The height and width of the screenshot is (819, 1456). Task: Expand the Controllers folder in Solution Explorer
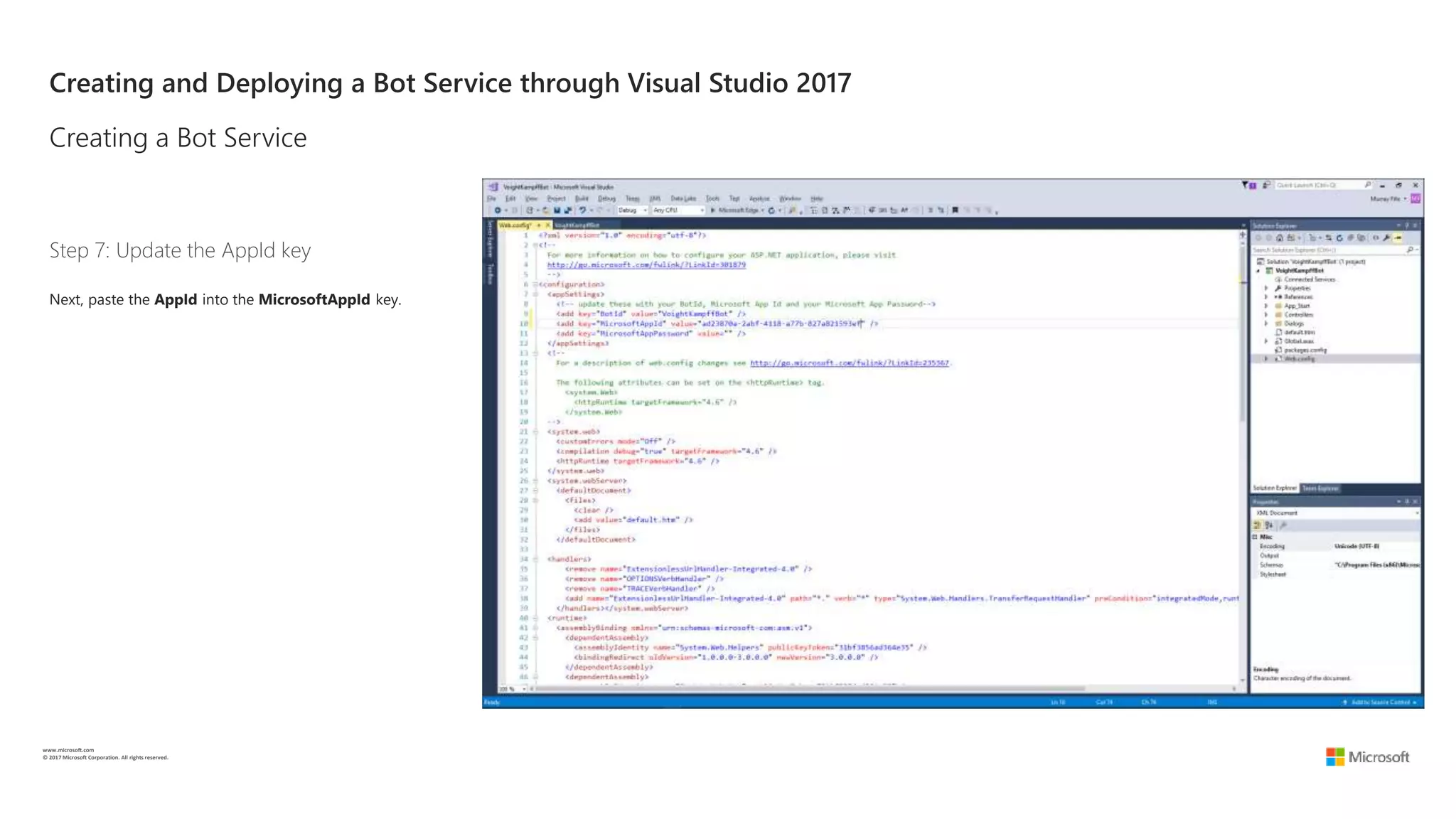pyautogui.click(x=1266, y=314)
